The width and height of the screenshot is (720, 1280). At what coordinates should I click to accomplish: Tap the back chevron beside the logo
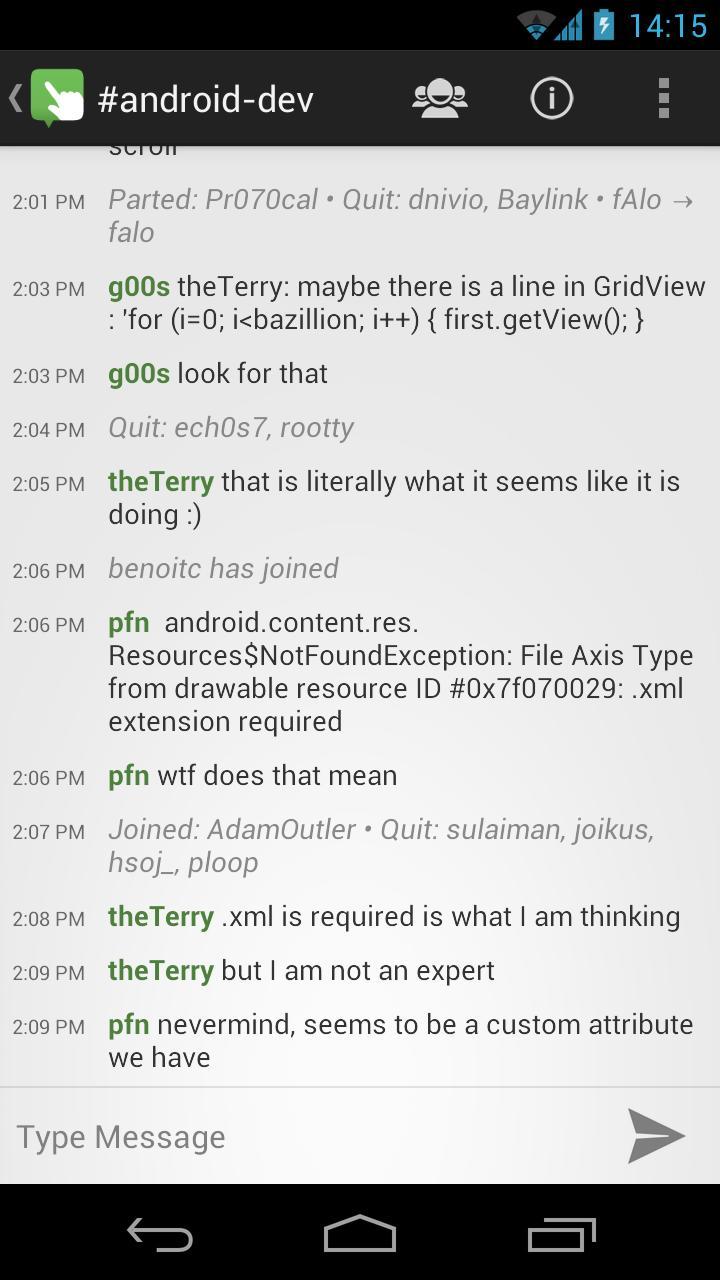click(14, 98)
